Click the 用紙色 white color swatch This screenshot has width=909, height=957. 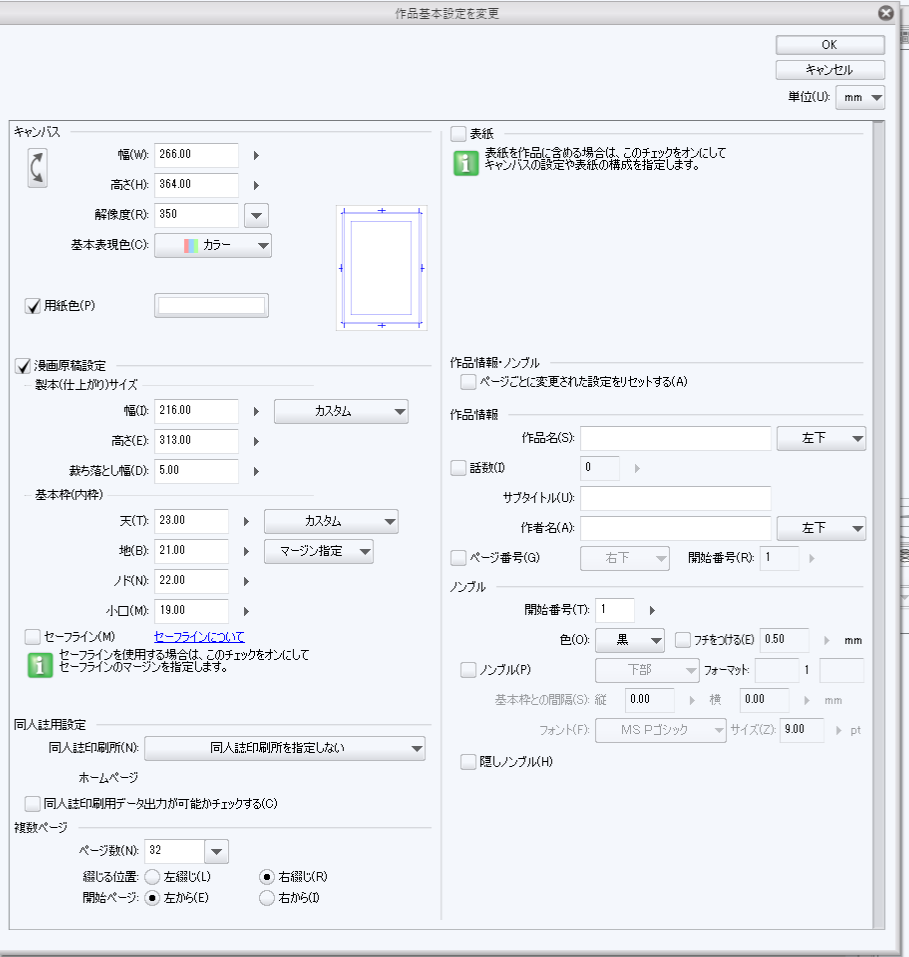coord(211,306)
